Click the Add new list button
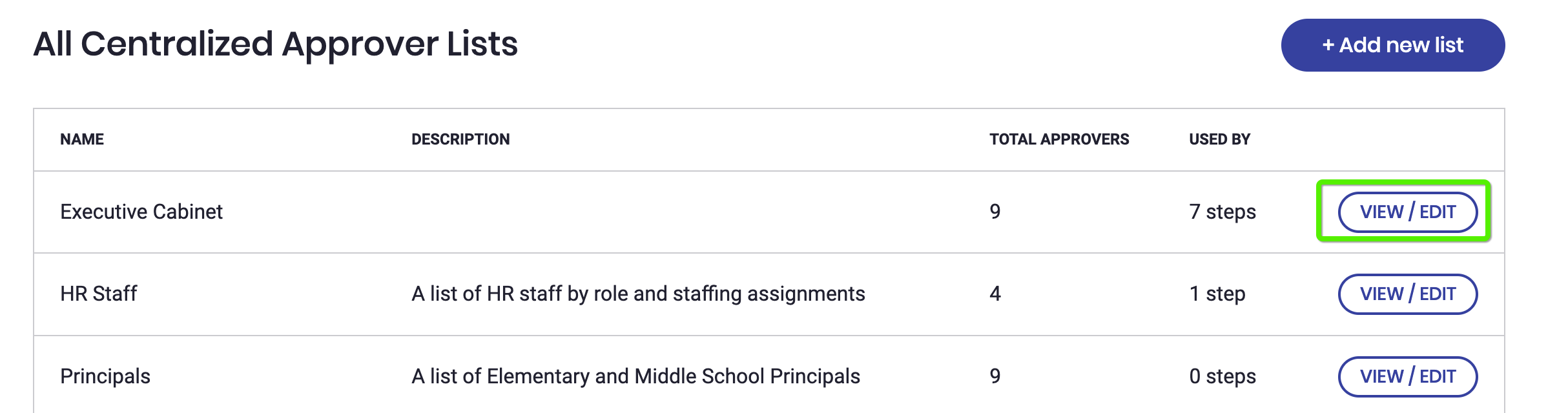 (x=1392, y=45)
